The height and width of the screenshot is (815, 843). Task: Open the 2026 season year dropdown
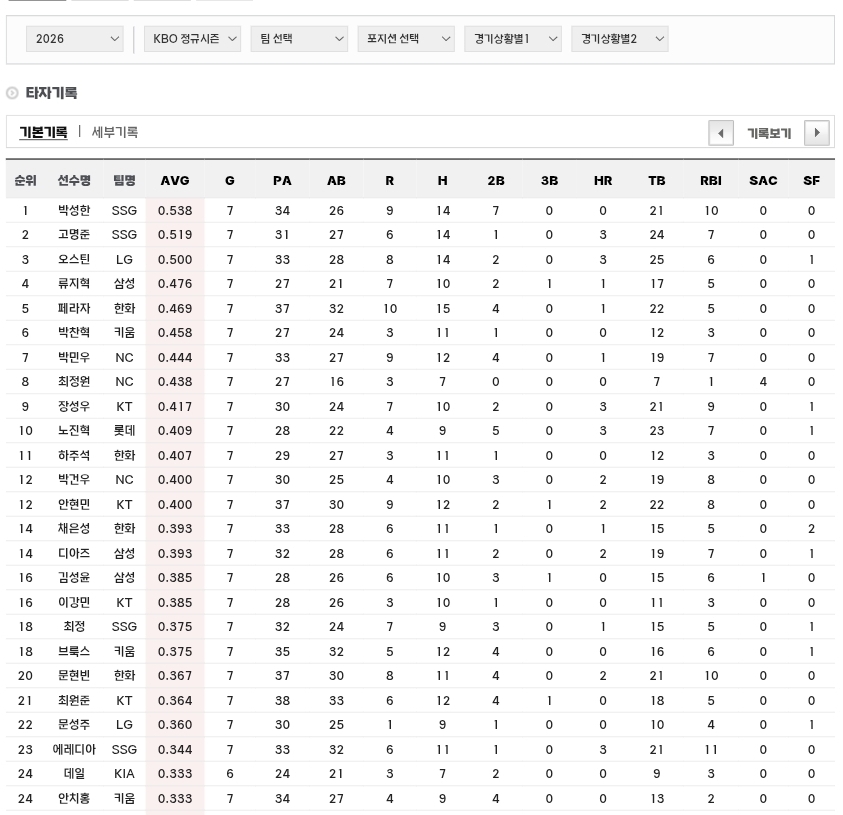click(75, 39)
